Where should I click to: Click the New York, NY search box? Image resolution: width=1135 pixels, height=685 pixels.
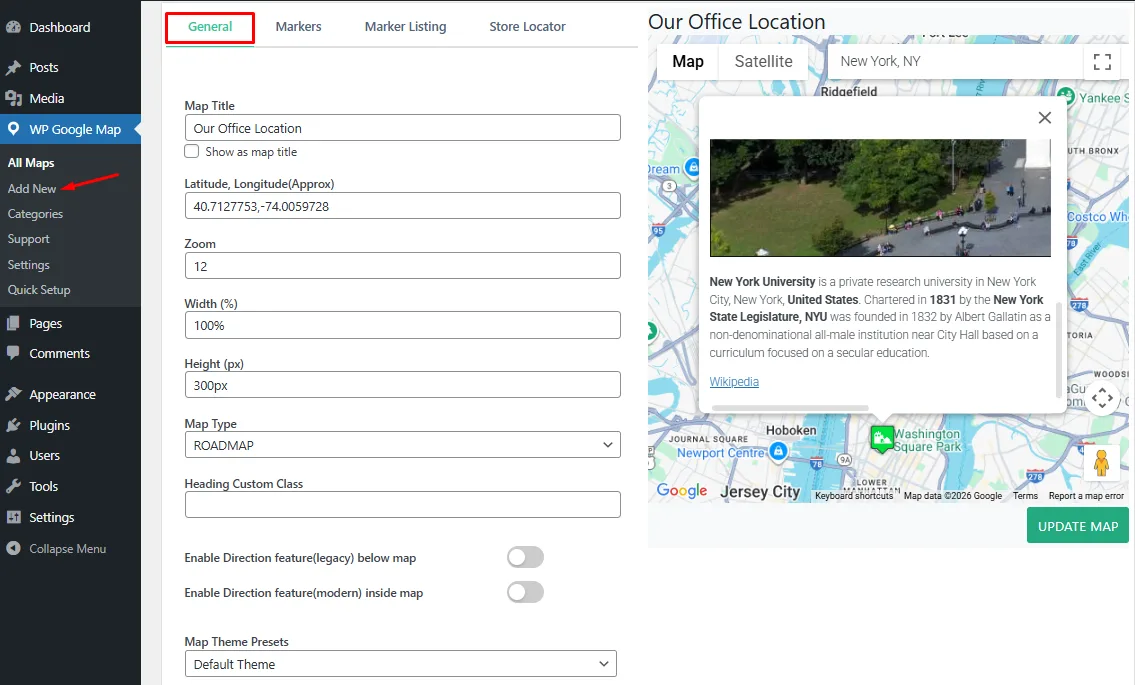point(954,62)
